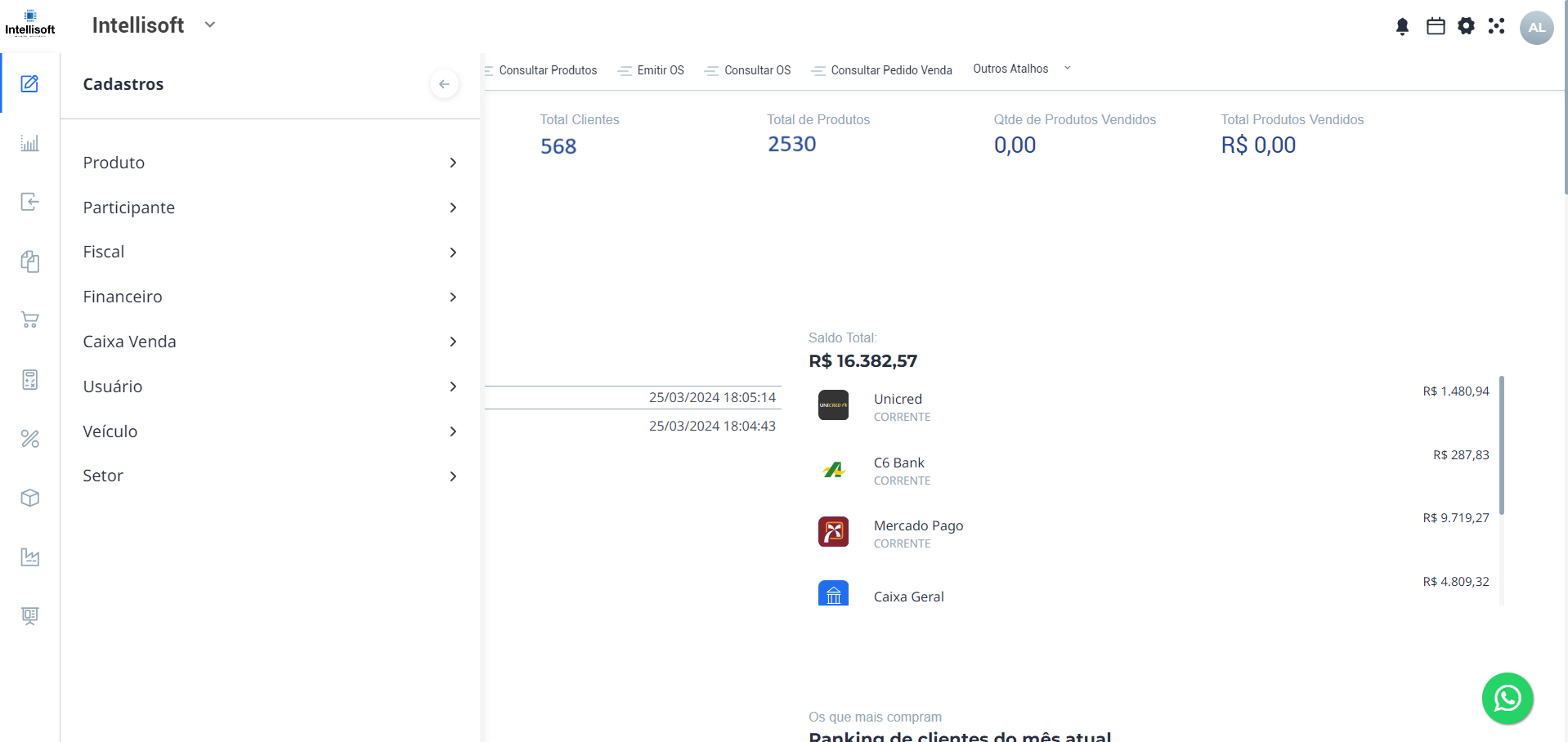Click the Total Produtos Vendidos R$ 0,00 value
The height and width of the screenshot is (742, 1568).
click(x=1258, y=145)
